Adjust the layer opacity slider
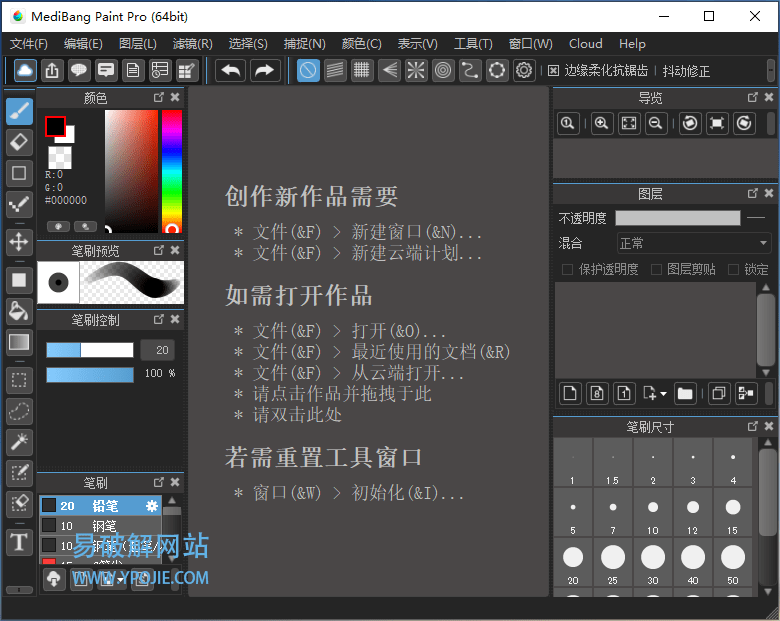The width and height of the screenshot is (780, 621). click(678, 217)
